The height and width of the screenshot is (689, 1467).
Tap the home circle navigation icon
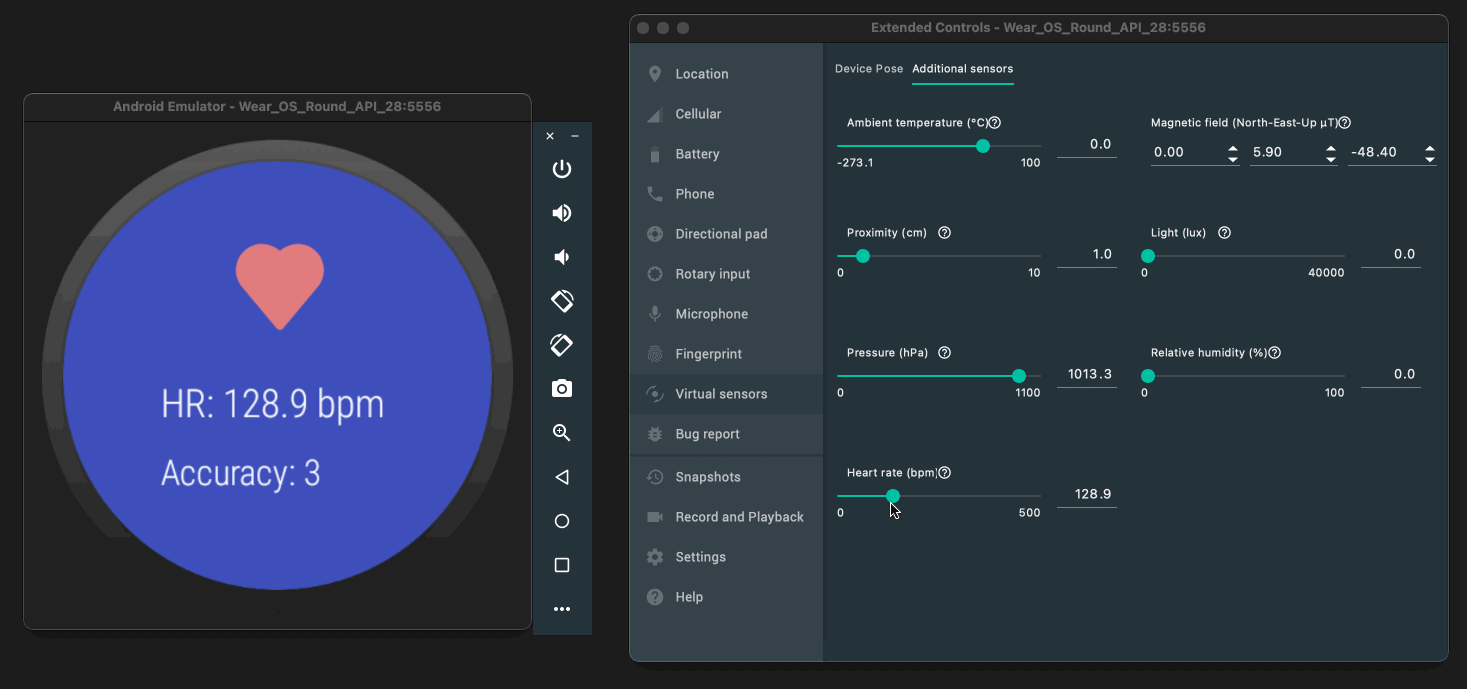[x=562, y=521]
